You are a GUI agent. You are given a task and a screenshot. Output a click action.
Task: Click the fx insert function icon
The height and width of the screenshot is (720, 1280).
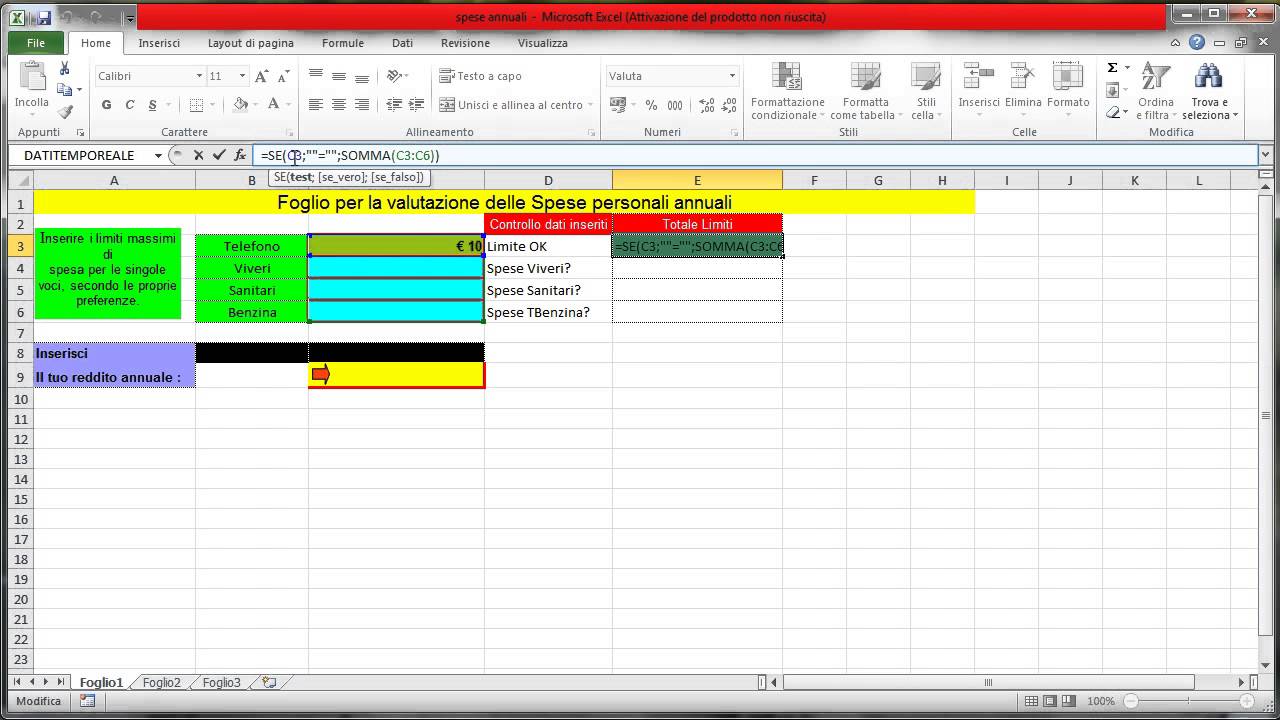[x=240, y=155]
